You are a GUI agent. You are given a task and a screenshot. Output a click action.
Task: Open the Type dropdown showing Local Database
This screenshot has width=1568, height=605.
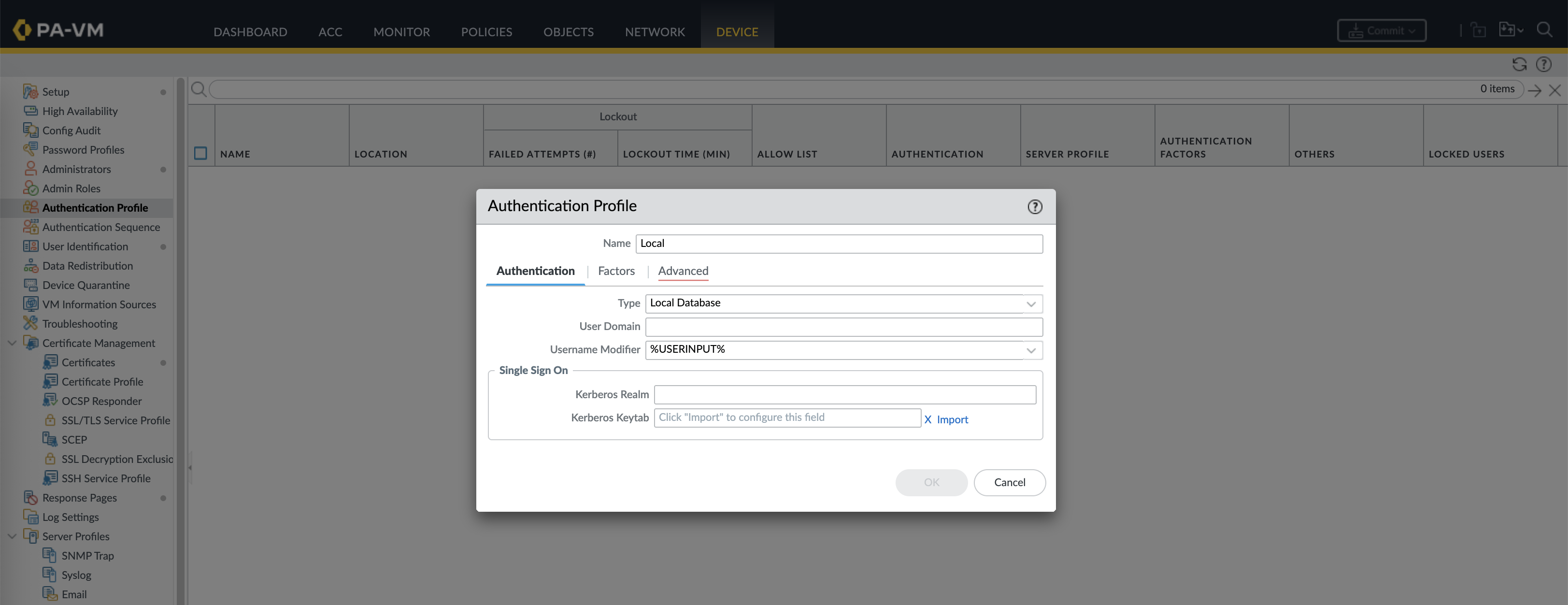coord(1030,304)
